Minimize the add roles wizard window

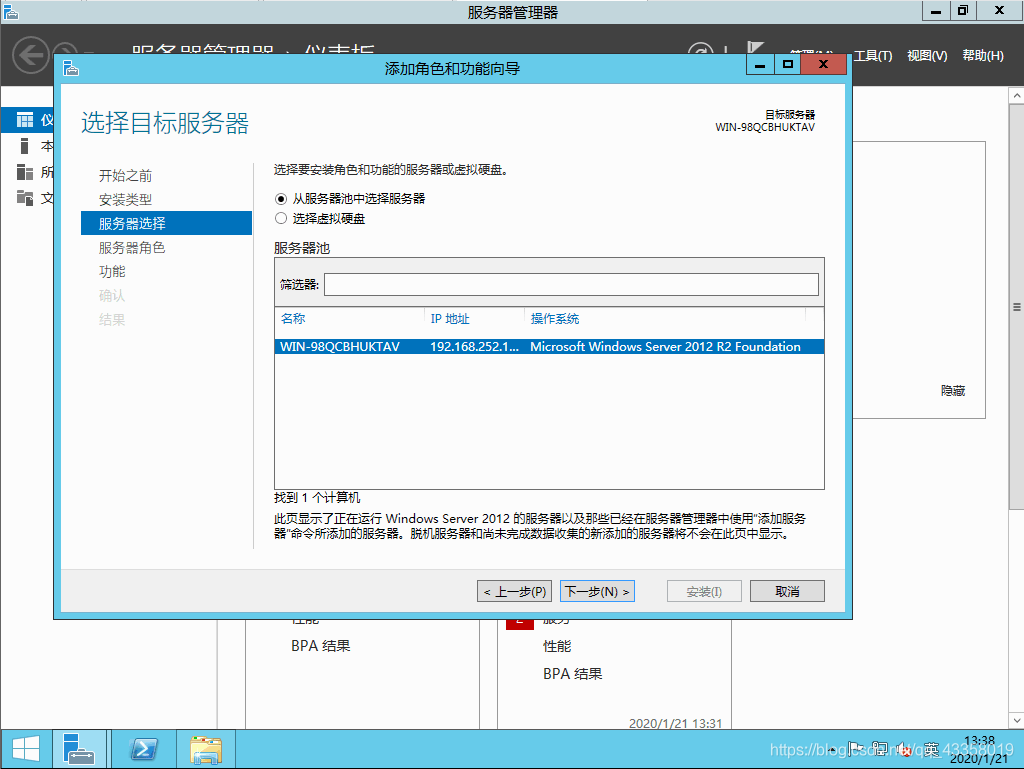point(760,64)
